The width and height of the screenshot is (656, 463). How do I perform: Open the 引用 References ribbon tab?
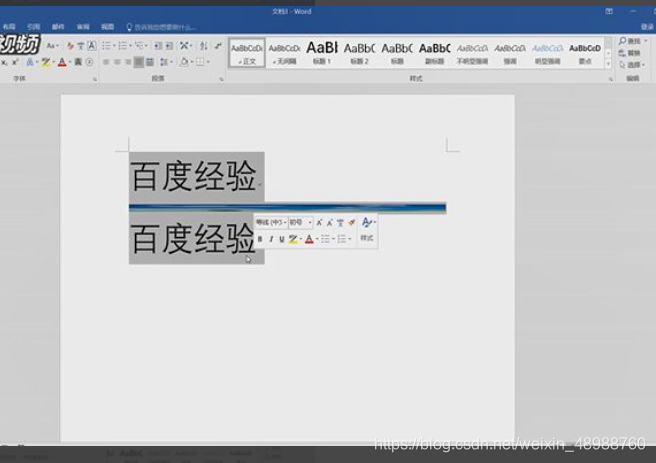(34, 27)
